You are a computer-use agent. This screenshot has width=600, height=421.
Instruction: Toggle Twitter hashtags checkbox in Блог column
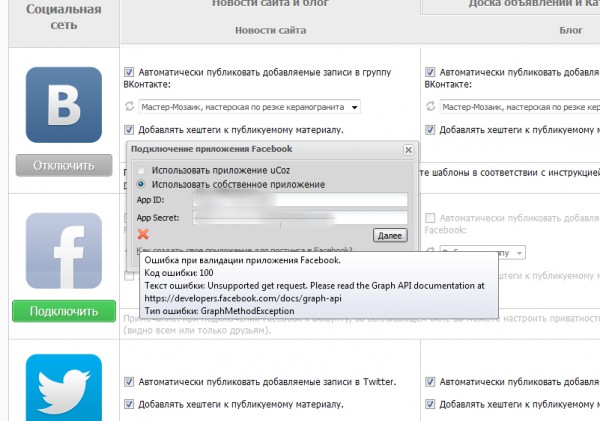430,404
